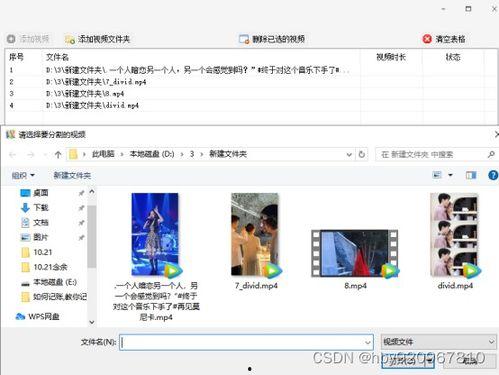The image size is (499, 375).
Task: Click the navigation pane scrollbar thumb
Action: 92,236
